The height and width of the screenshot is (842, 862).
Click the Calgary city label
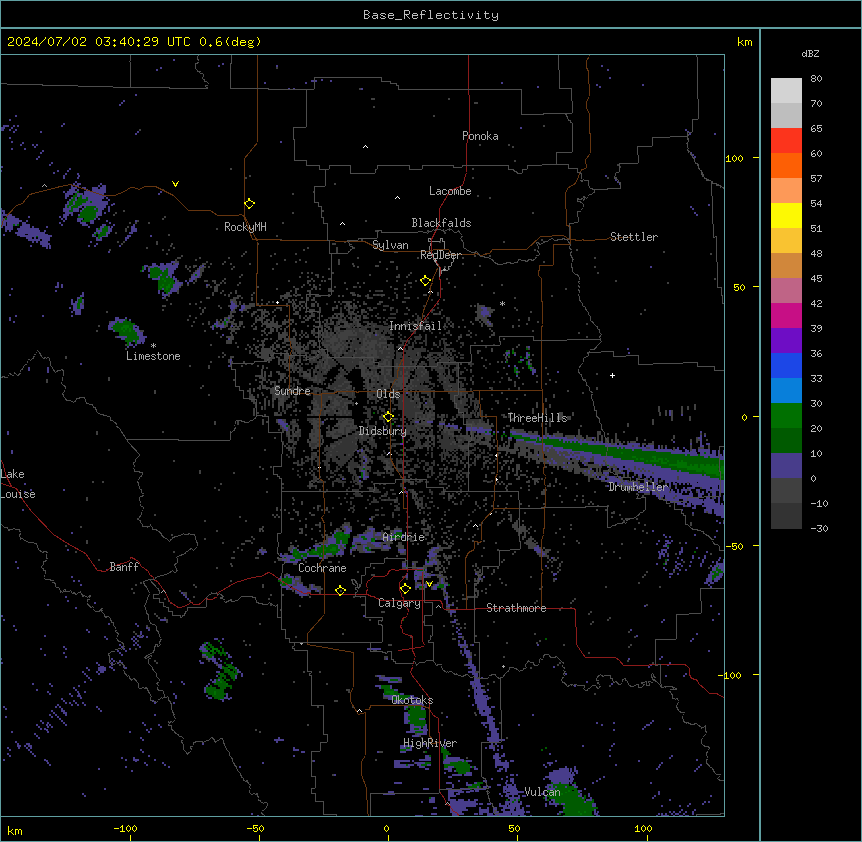(x=399, y=603)
